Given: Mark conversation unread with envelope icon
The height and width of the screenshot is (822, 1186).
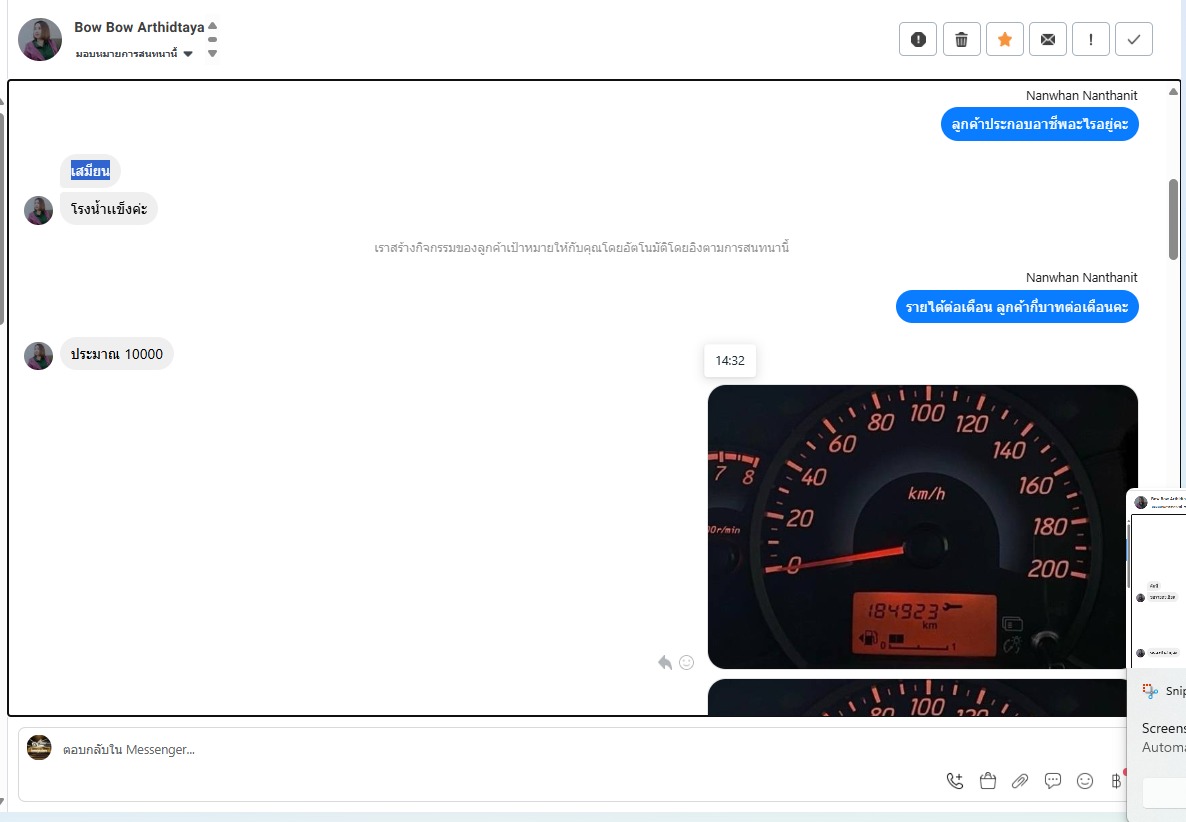Looking at the screenshot, I should 1048,39.
